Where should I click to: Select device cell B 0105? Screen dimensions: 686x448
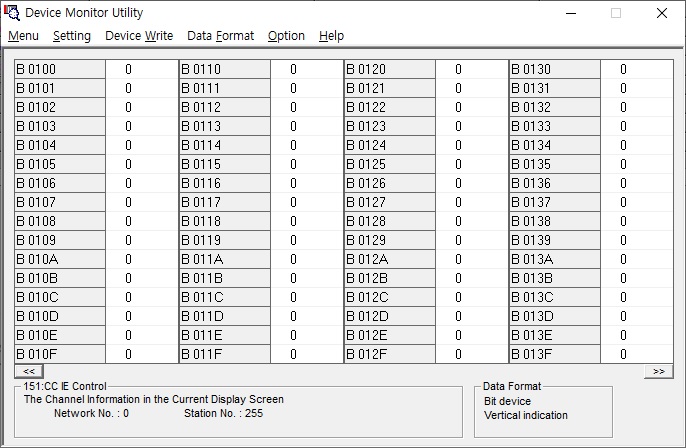coord(60,164)
